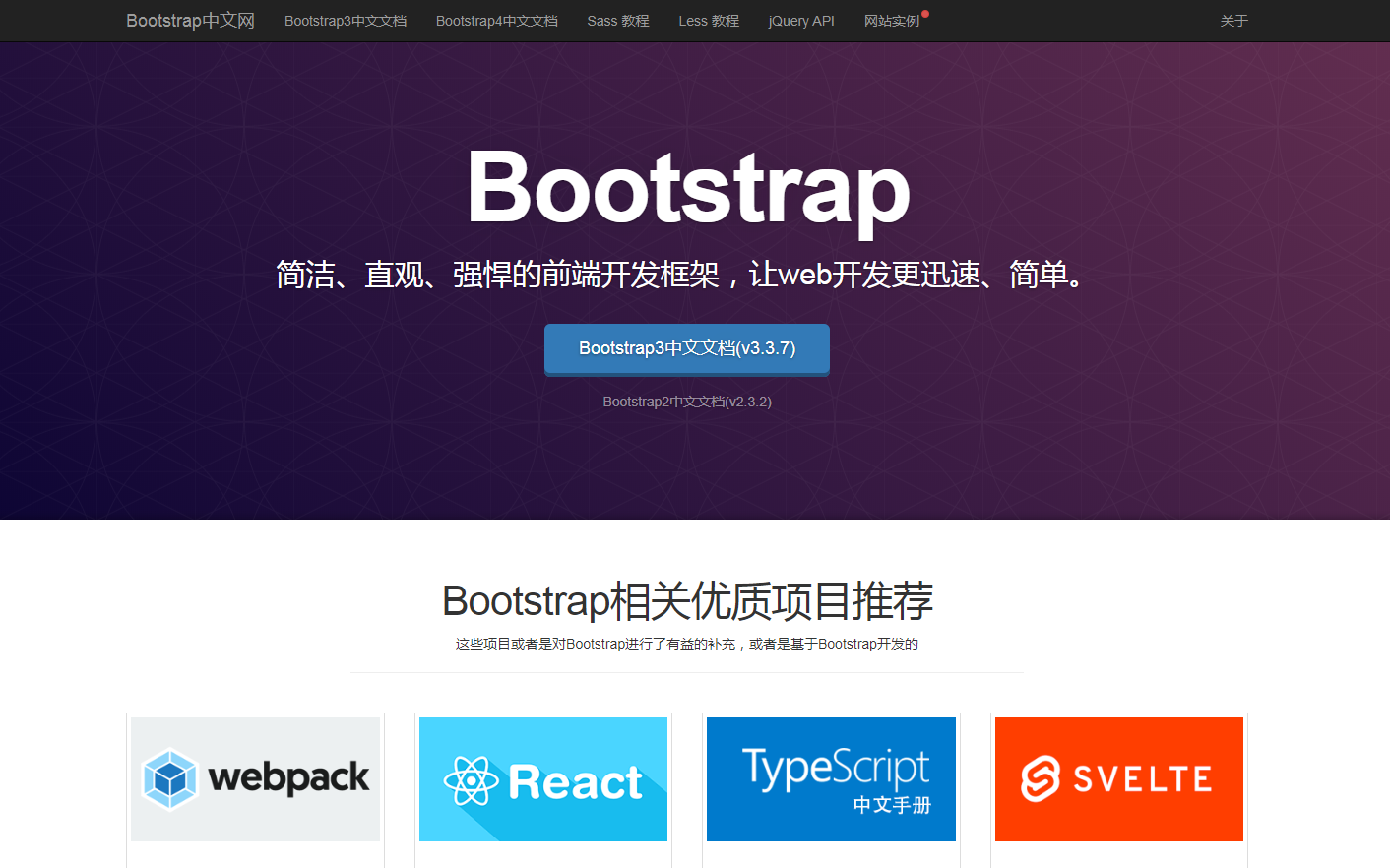Select the Less 教程 nav link
The width and height of the screenshot is (1390, 868).
click(x=709, y=21)
